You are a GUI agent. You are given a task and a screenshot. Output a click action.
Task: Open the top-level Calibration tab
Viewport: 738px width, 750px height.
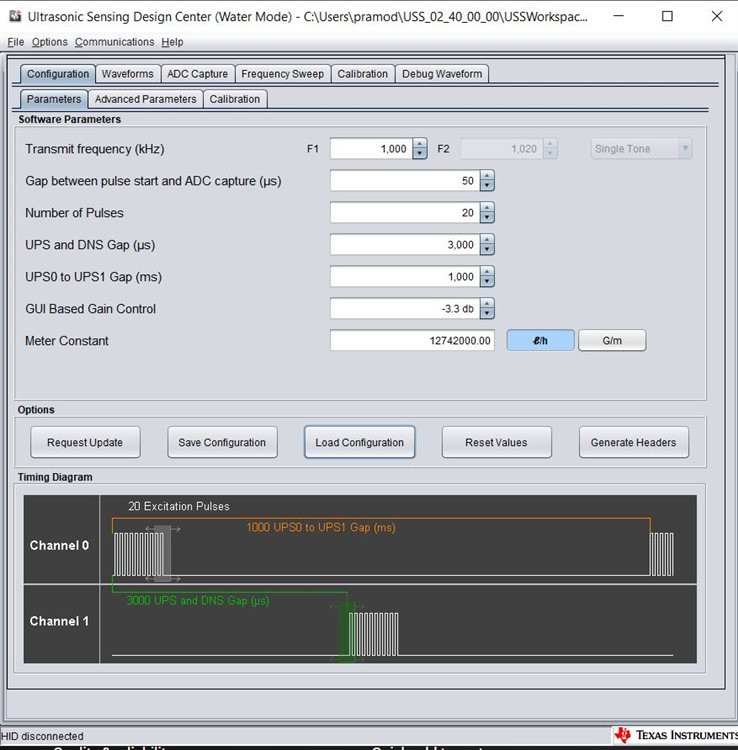point(363,74)
